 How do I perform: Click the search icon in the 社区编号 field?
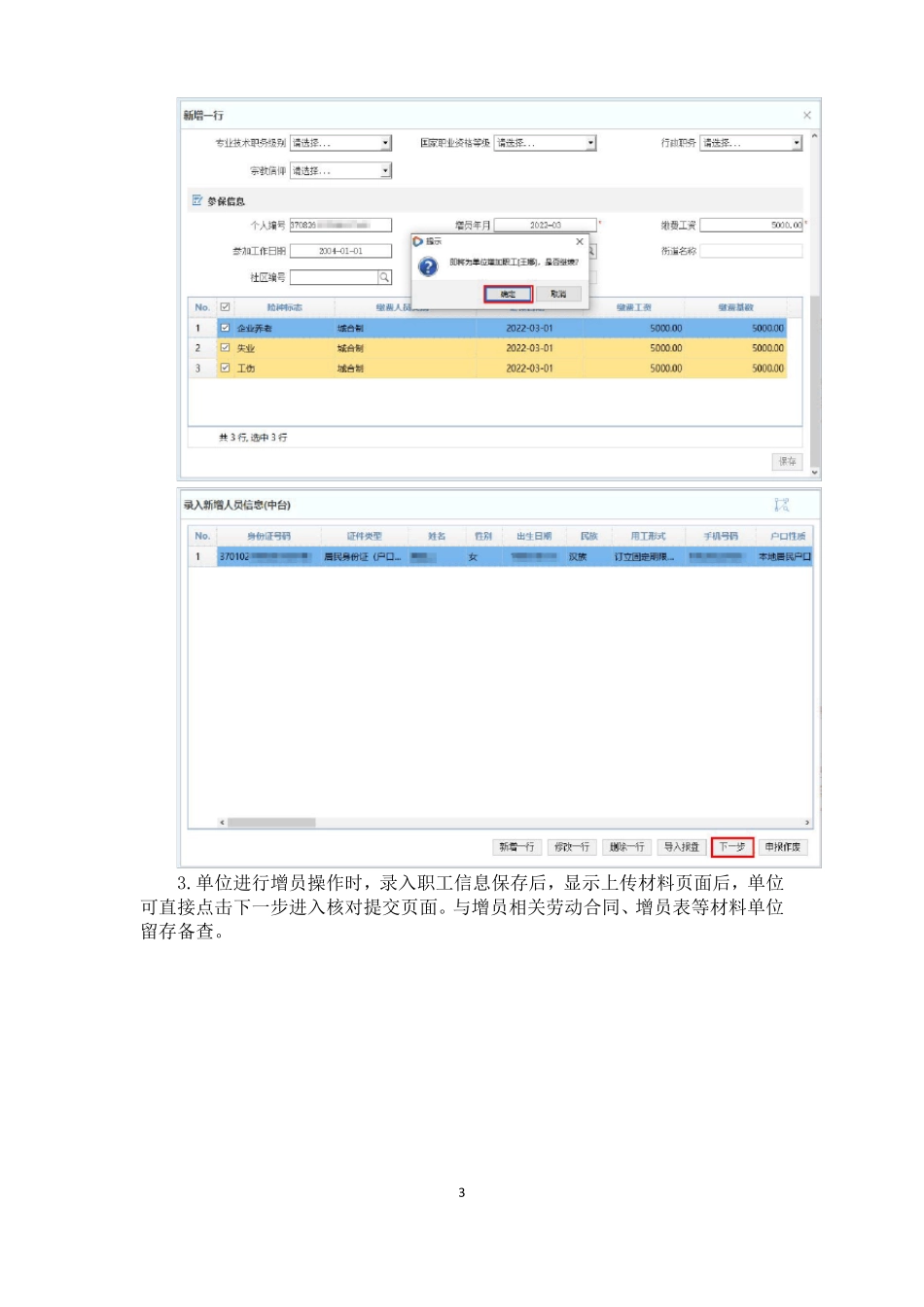pos(384,277)
